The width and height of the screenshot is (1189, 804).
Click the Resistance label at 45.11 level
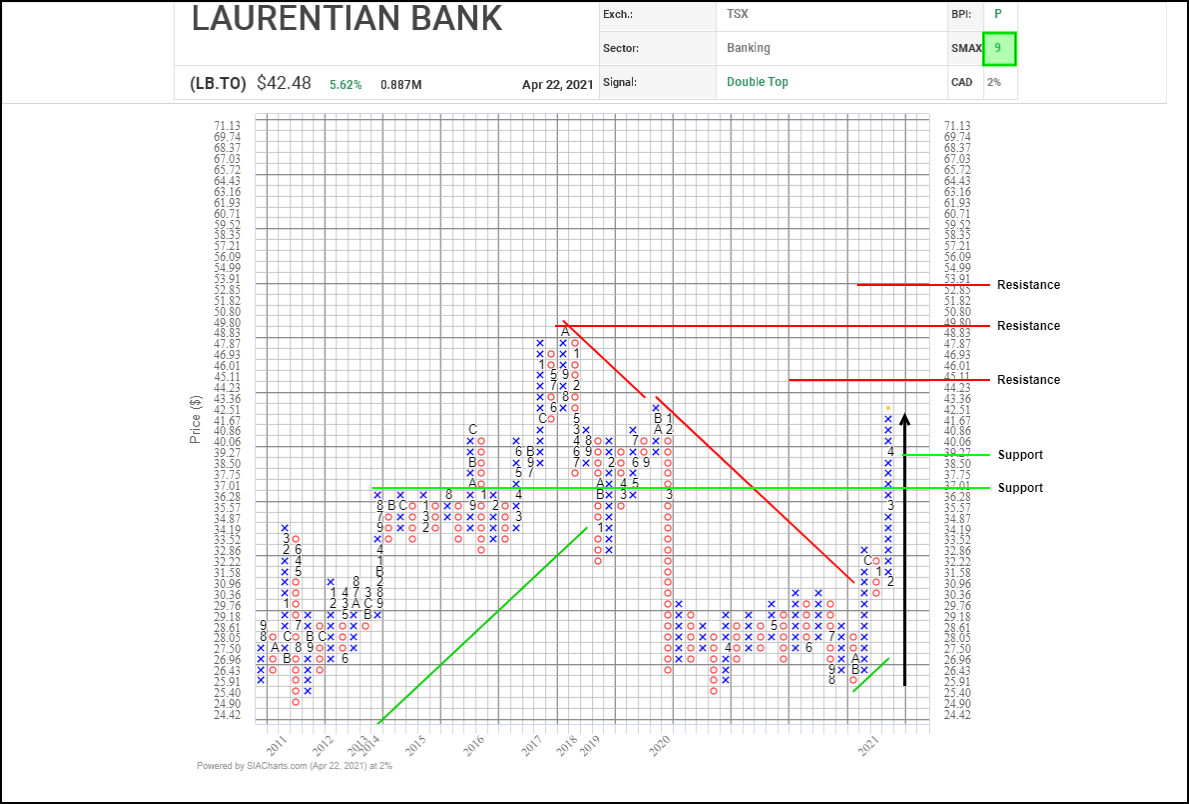click(1028, 380)
